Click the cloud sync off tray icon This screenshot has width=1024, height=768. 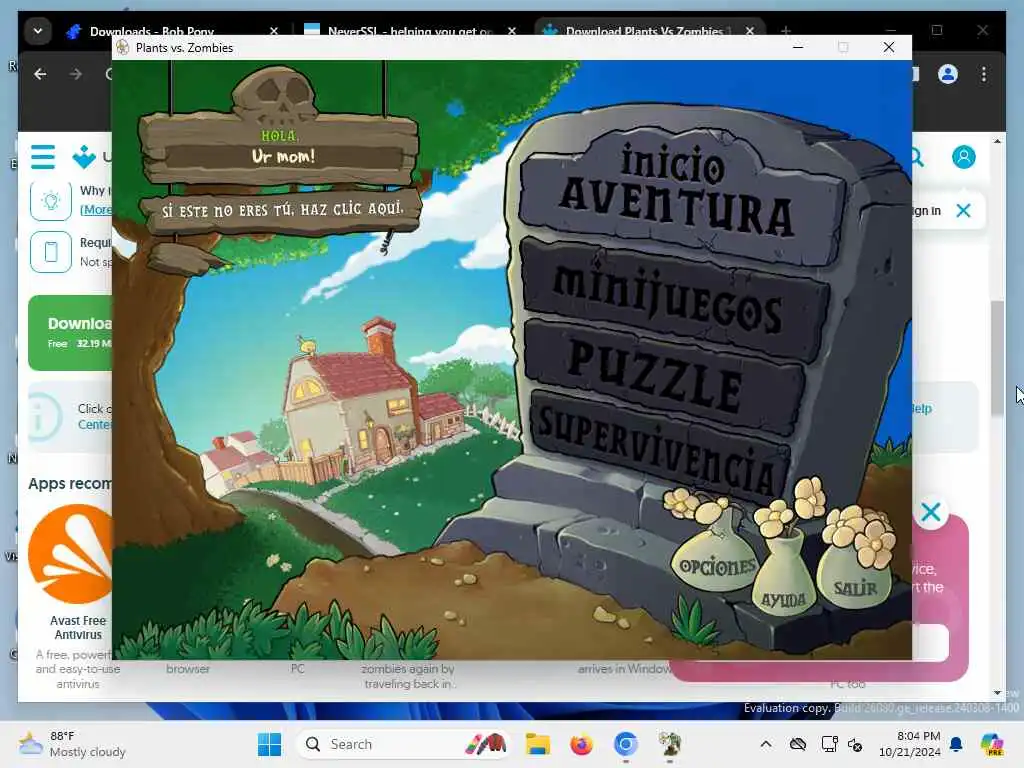tap(797, 744)
